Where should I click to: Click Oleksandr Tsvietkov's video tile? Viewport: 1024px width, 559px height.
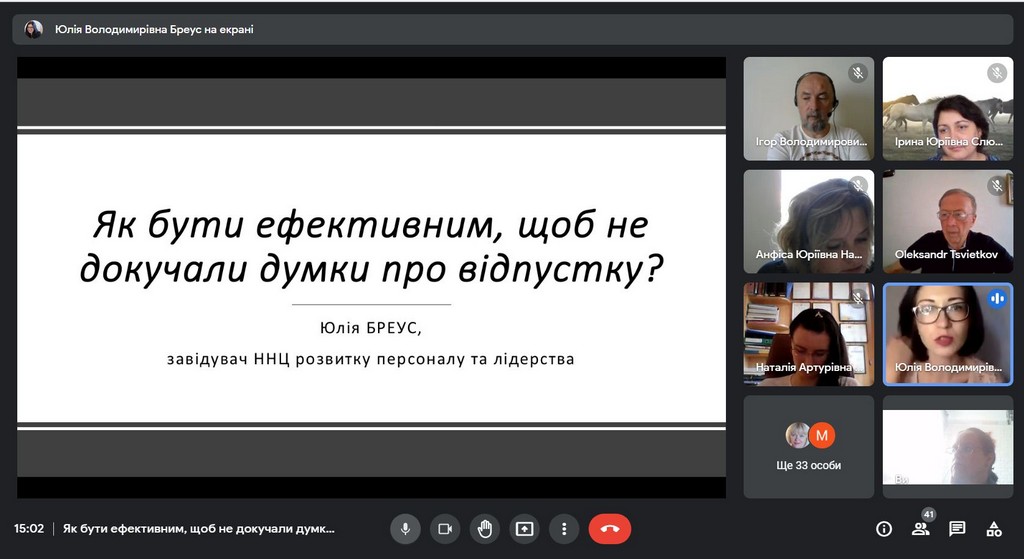(947, 221)
